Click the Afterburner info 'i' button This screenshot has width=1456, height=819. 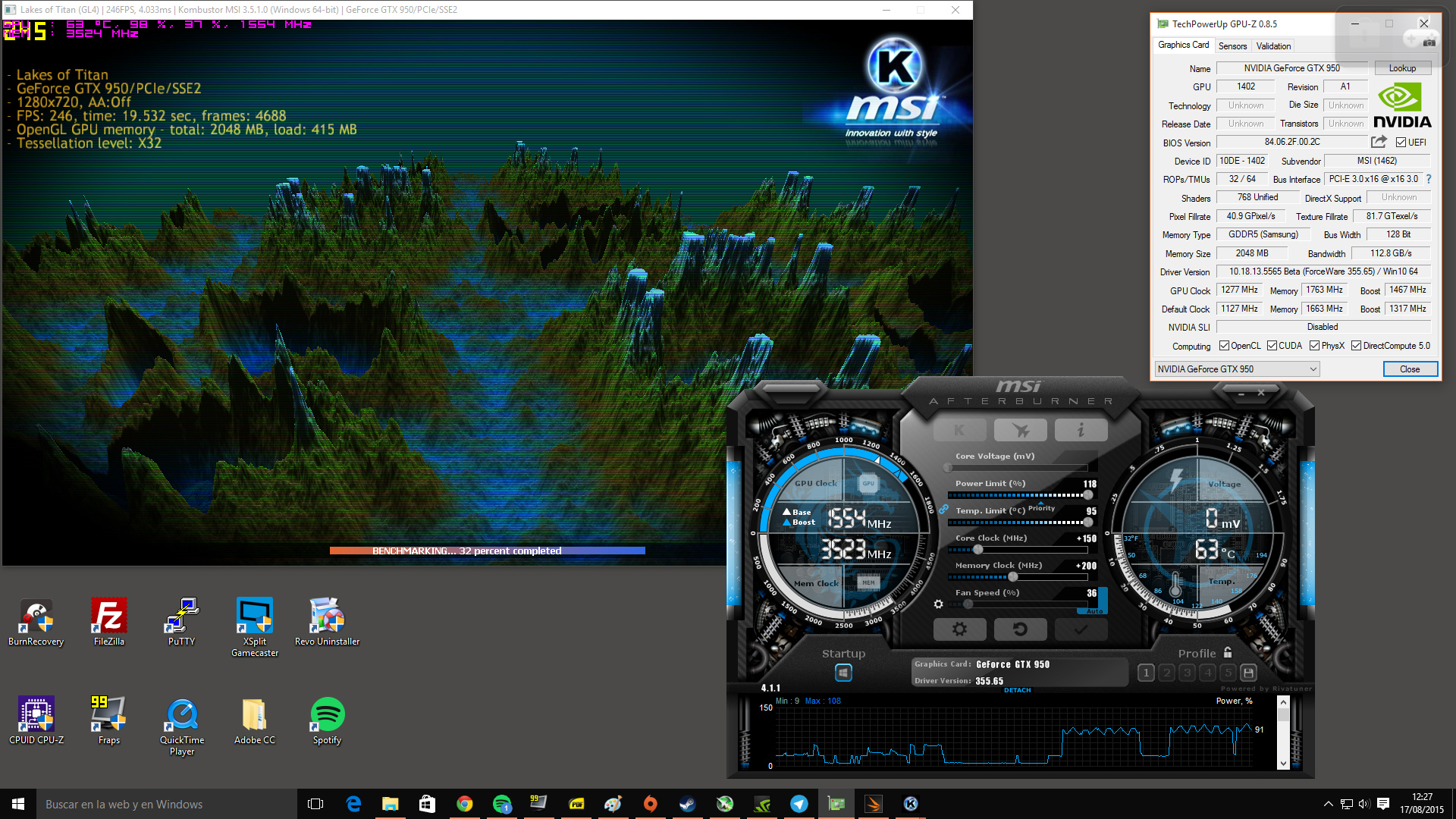point(1081,430)
